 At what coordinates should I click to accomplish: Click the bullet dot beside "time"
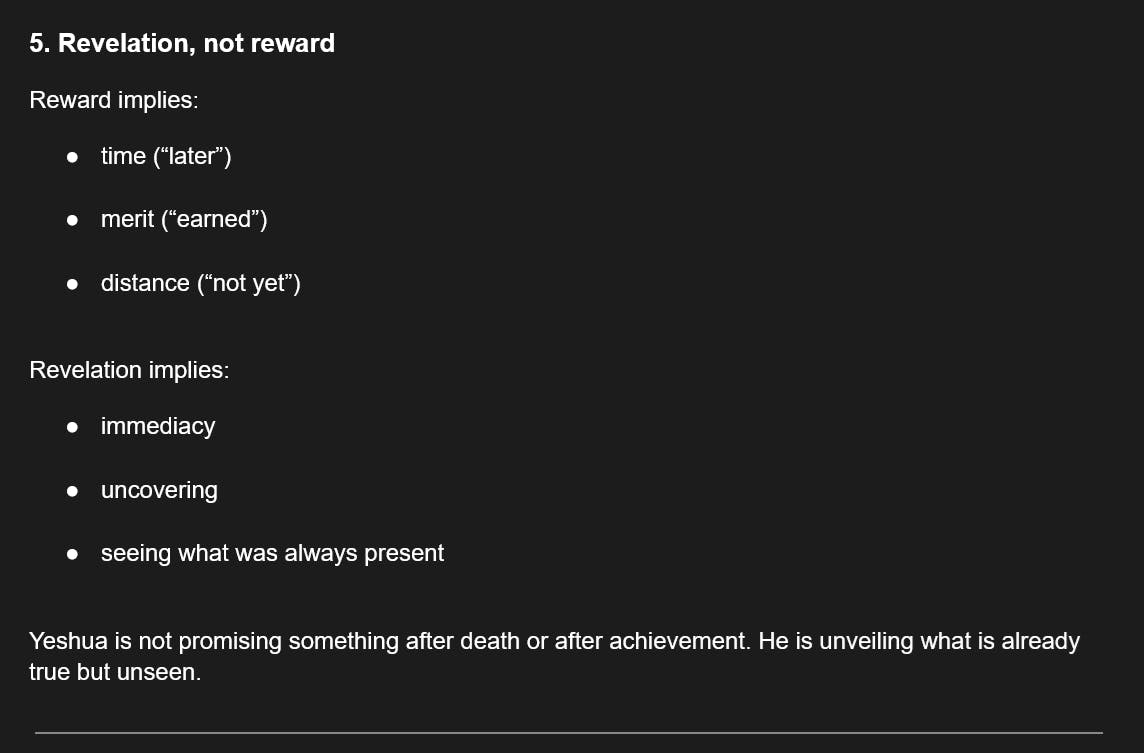(x=72, y=157)
